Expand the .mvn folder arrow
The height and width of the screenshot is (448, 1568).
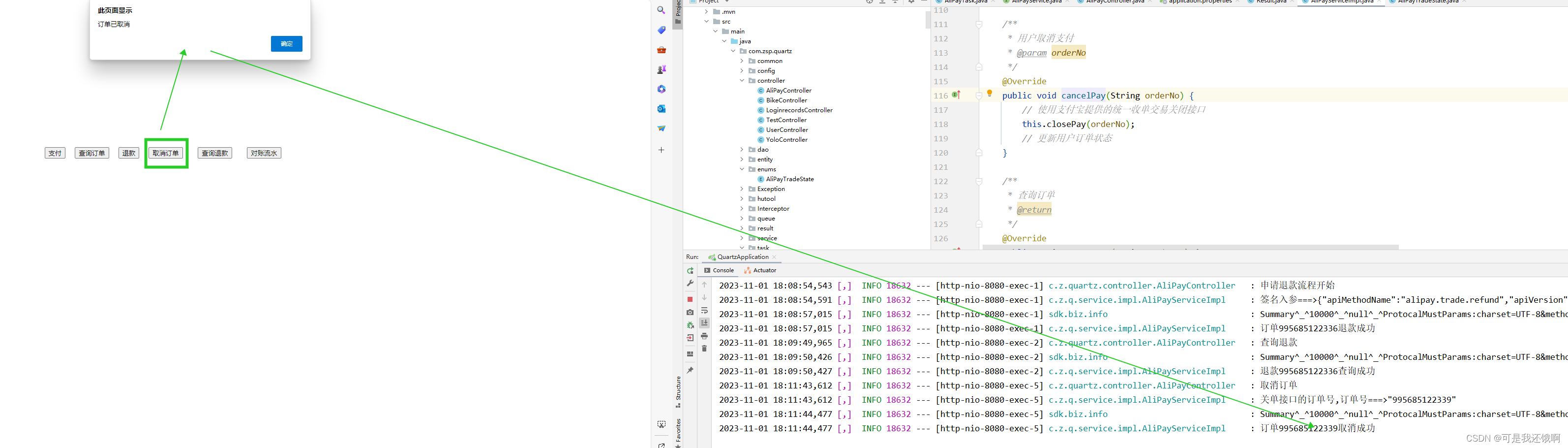point(707,12)
